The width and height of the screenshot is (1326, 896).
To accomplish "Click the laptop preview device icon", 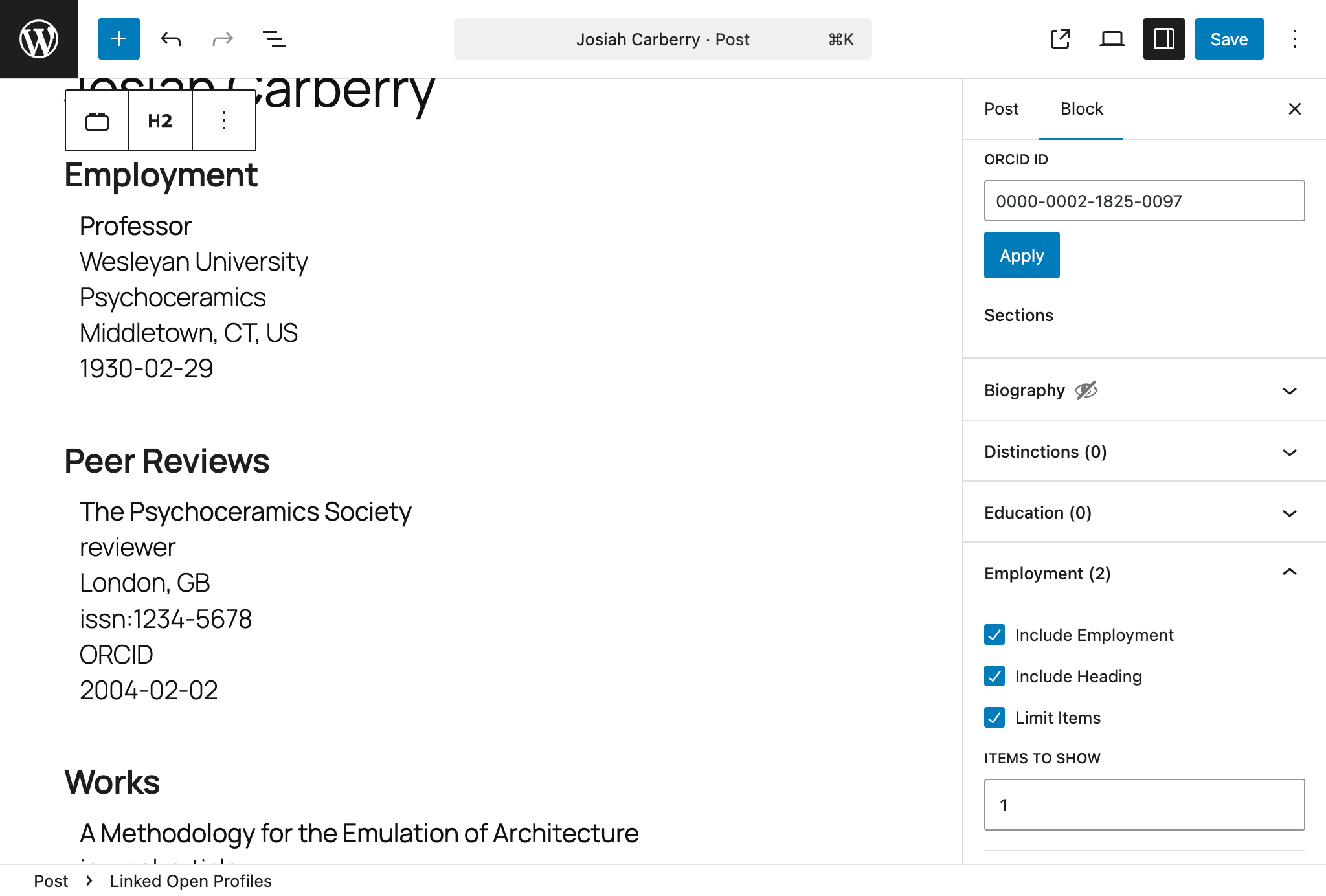I will click(x=1112, y=39).
